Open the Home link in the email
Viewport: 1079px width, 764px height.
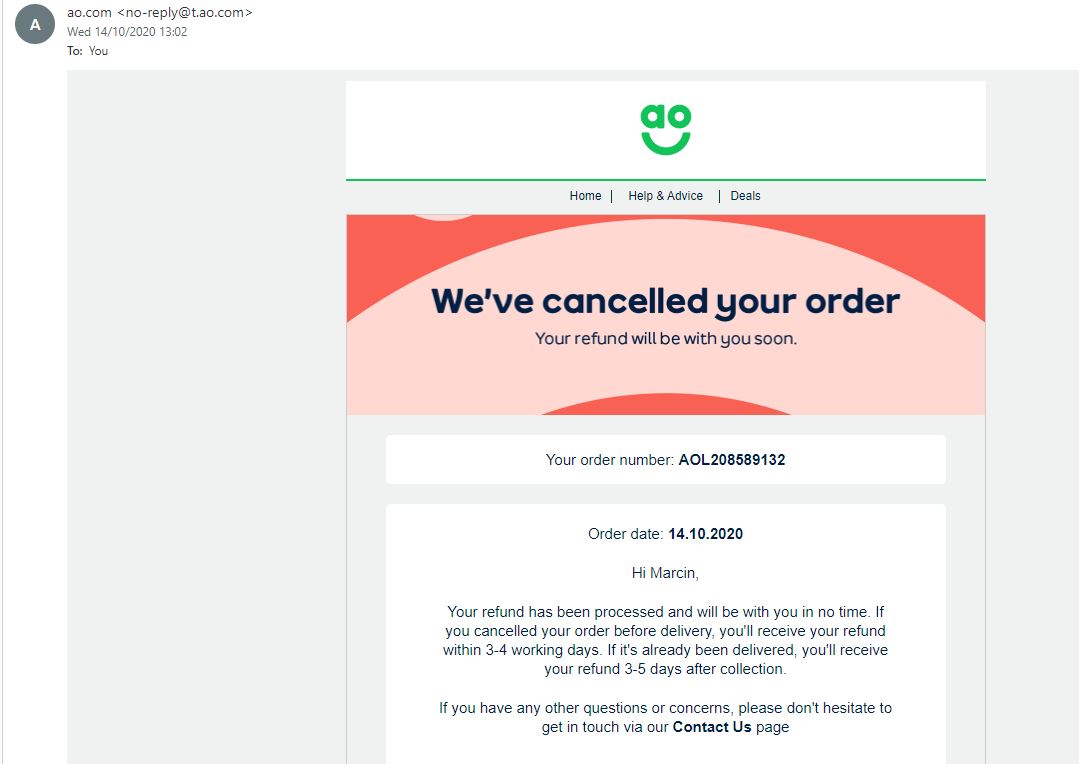[x=585, y=195]
